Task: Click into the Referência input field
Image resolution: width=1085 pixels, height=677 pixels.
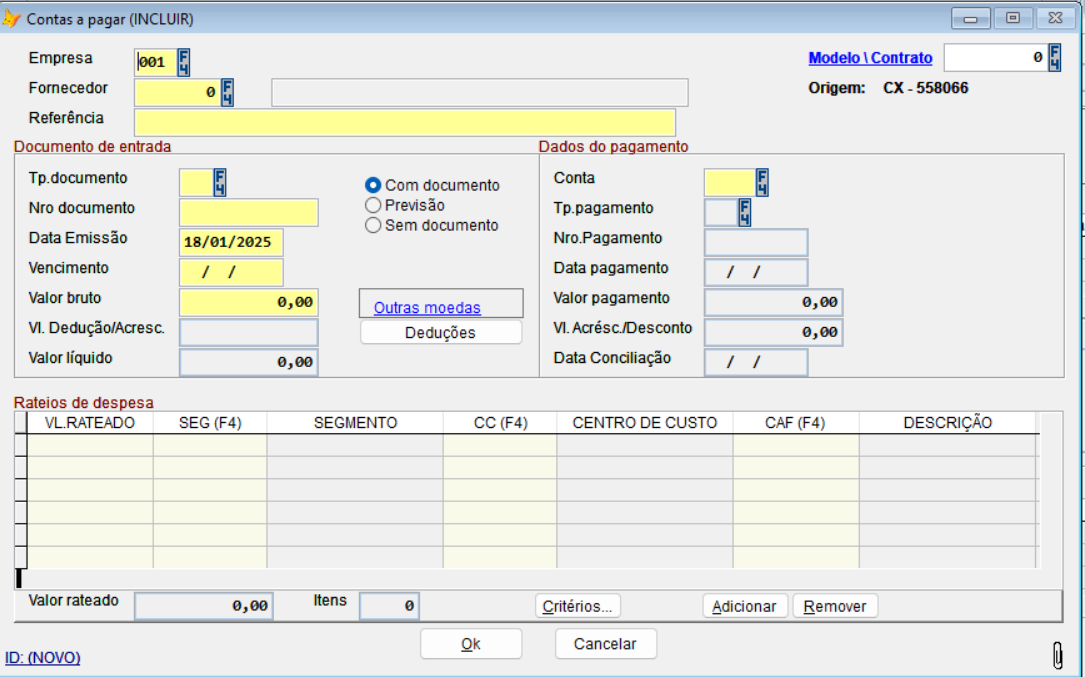Action: click(x=405, y=122)
